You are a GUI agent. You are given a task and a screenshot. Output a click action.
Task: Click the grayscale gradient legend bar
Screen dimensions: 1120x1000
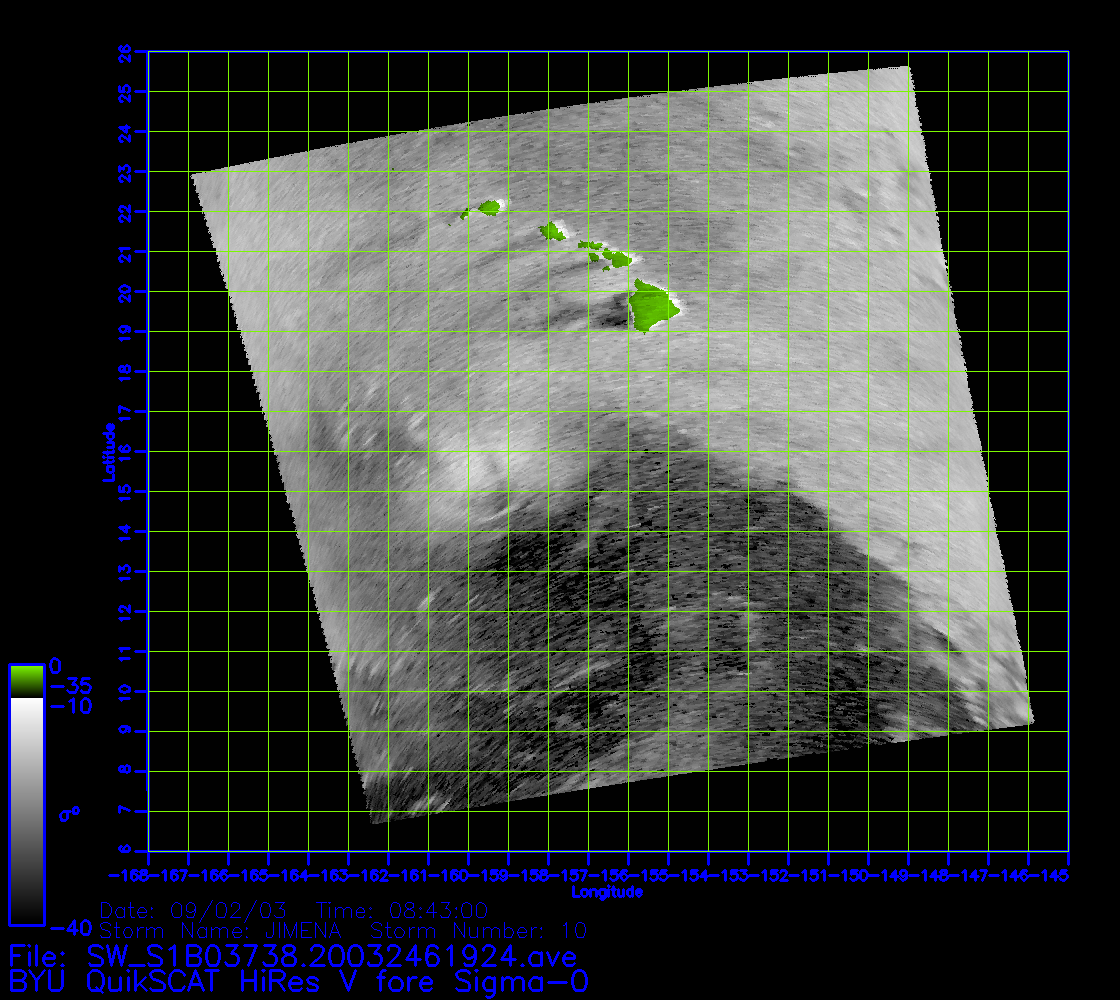(x=26, y=810)
